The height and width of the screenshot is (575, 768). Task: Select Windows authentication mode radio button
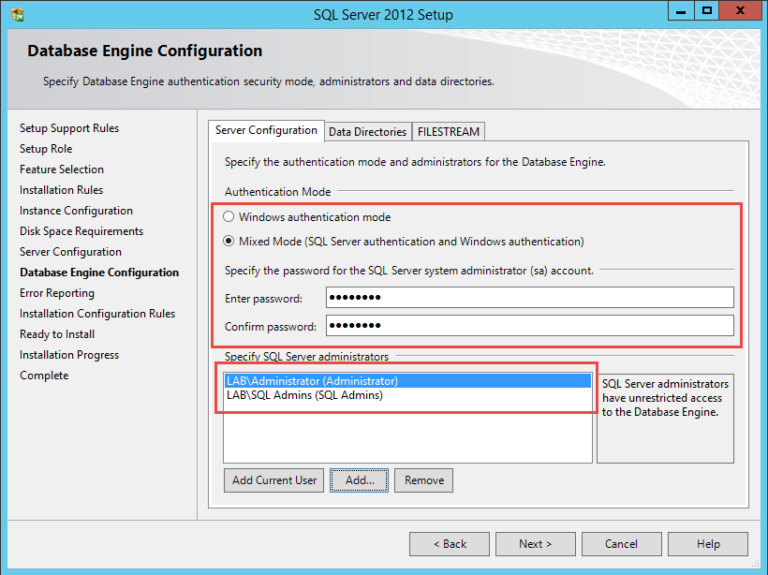[x=229, y=217]
